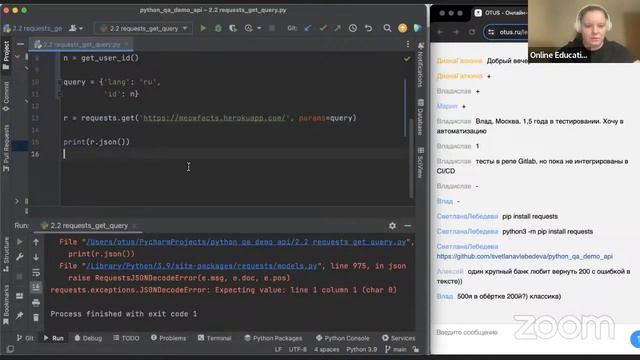This screenshot has width=640, height=360.
Task: Open the SciView side panel
Action: point(420,162)
